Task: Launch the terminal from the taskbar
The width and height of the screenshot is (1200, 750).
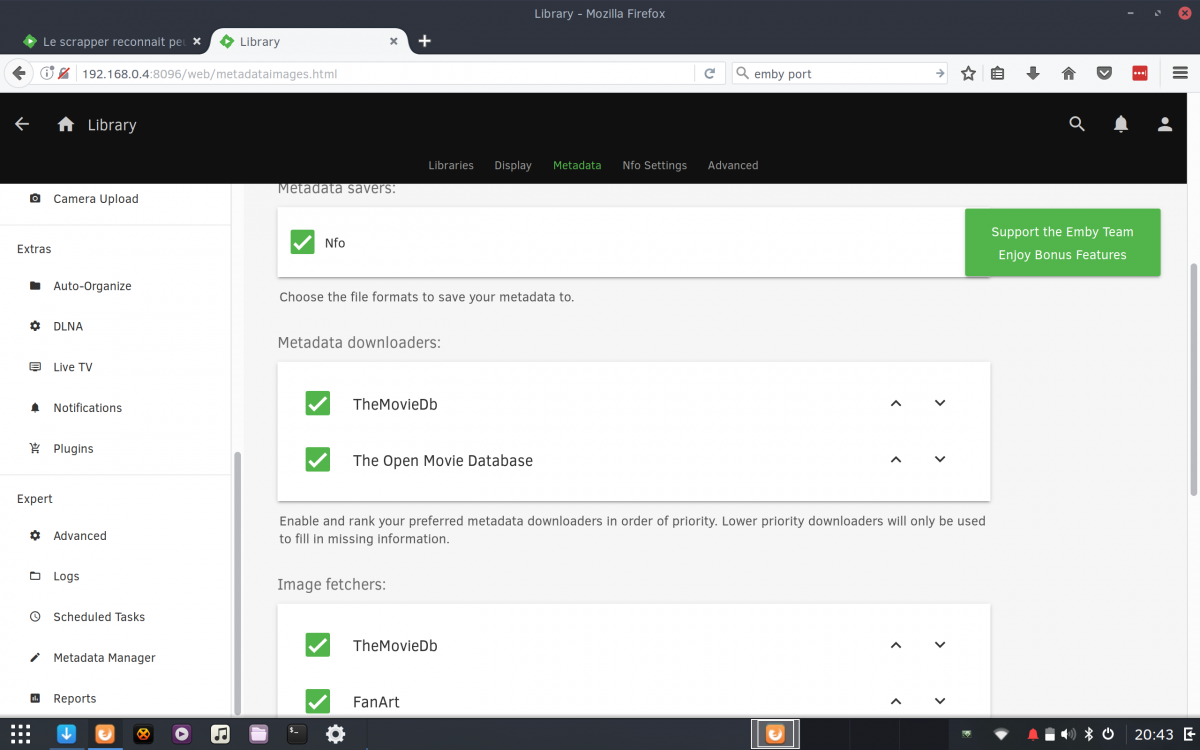Action: 297,733
